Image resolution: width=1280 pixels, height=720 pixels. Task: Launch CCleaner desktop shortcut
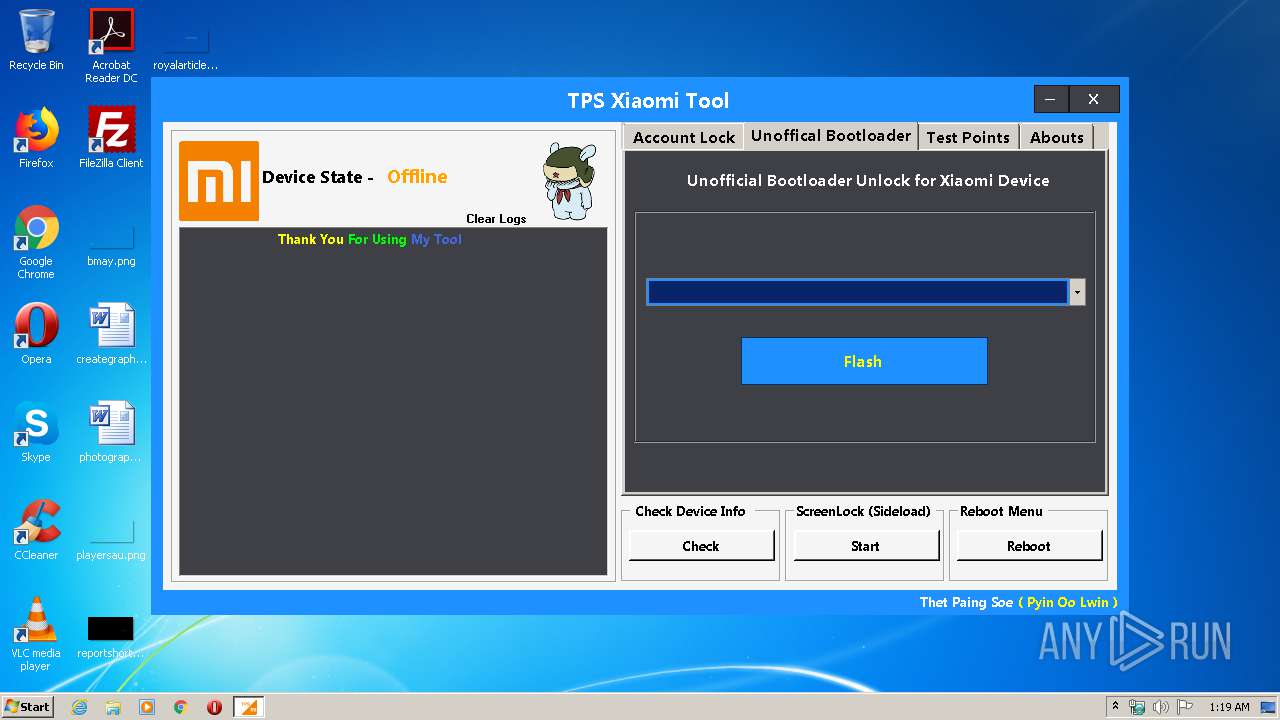coord(36,530)
